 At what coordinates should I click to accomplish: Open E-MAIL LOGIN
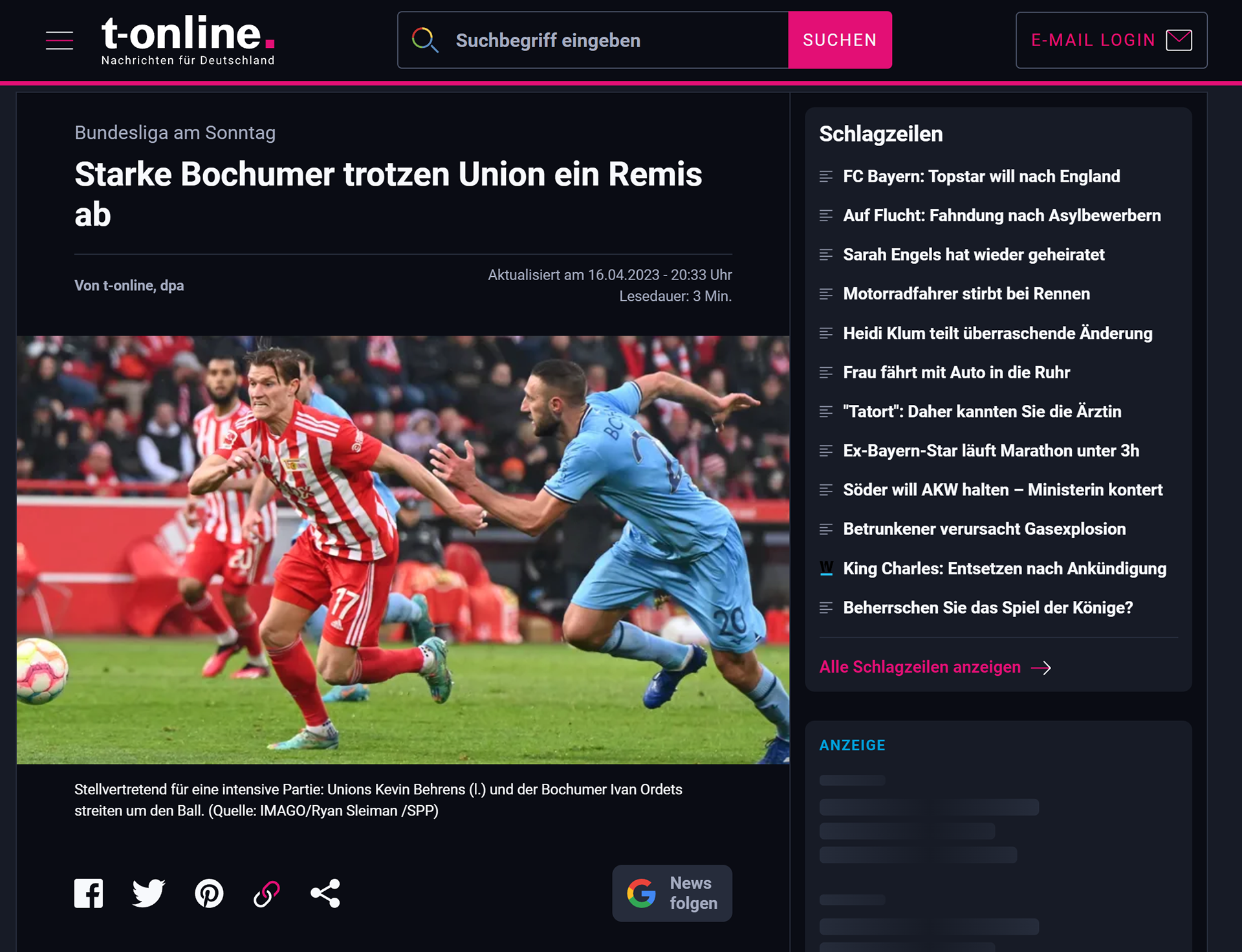pos(1093,40)
